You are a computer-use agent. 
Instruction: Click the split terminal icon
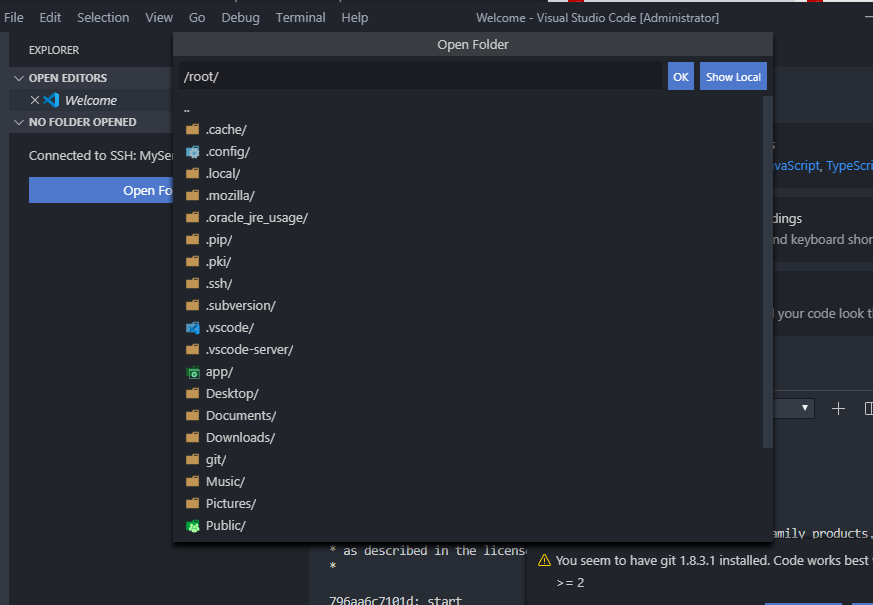click(x=868, y=409)
